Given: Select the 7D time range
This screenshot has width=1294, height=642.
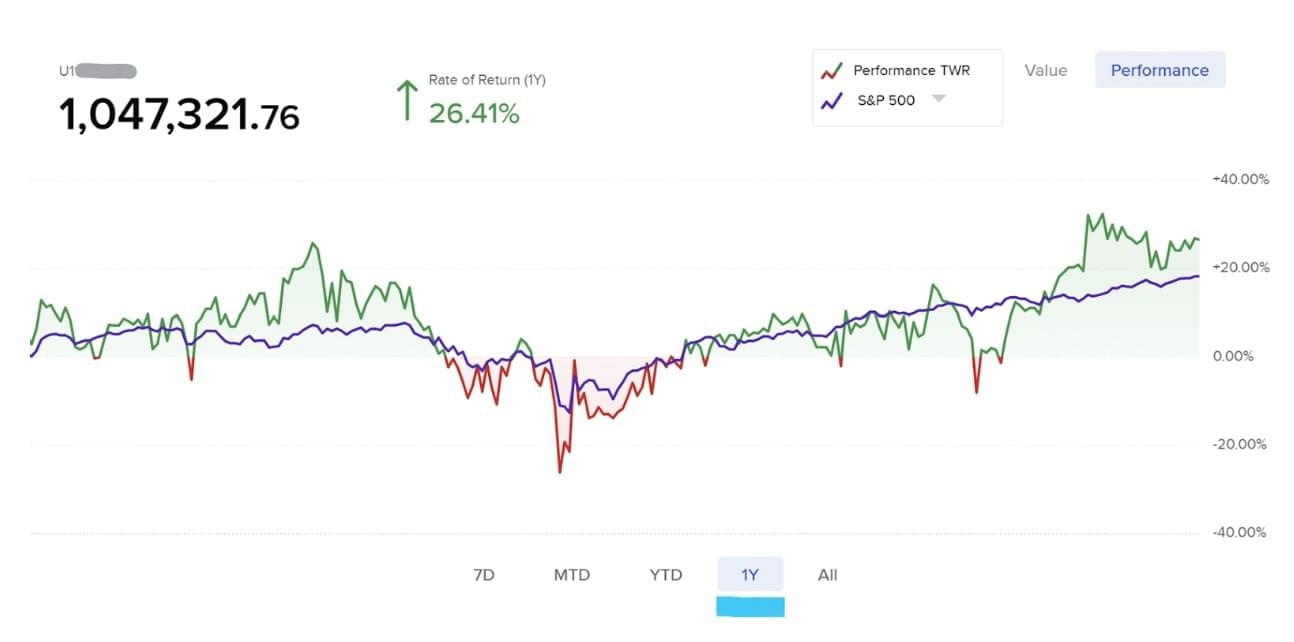Looking at the screenshot, I should pyautogui.click(x=483, y=575).
